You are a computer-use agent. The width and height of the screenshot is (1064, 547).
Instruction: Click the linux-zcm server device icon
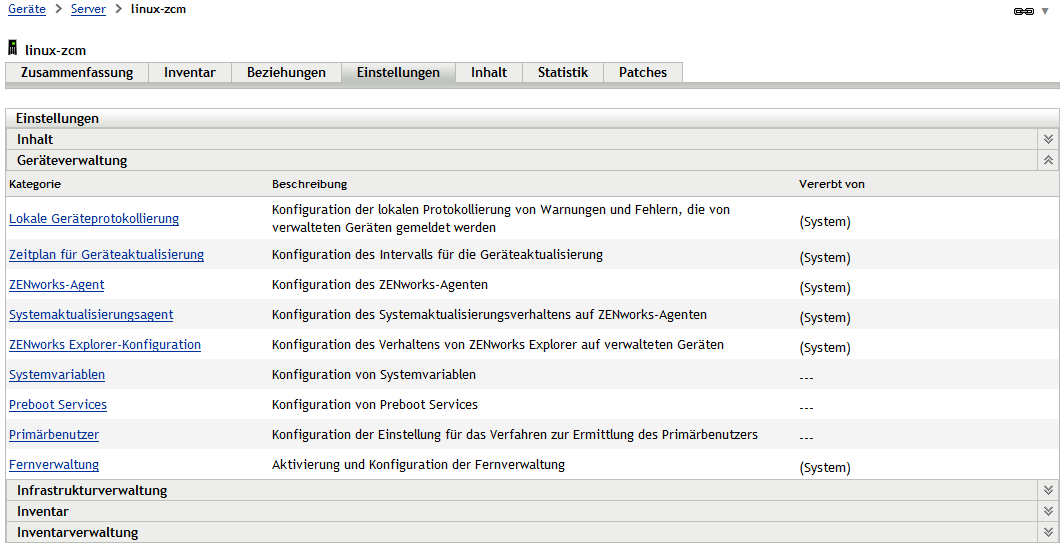[13, 49]
